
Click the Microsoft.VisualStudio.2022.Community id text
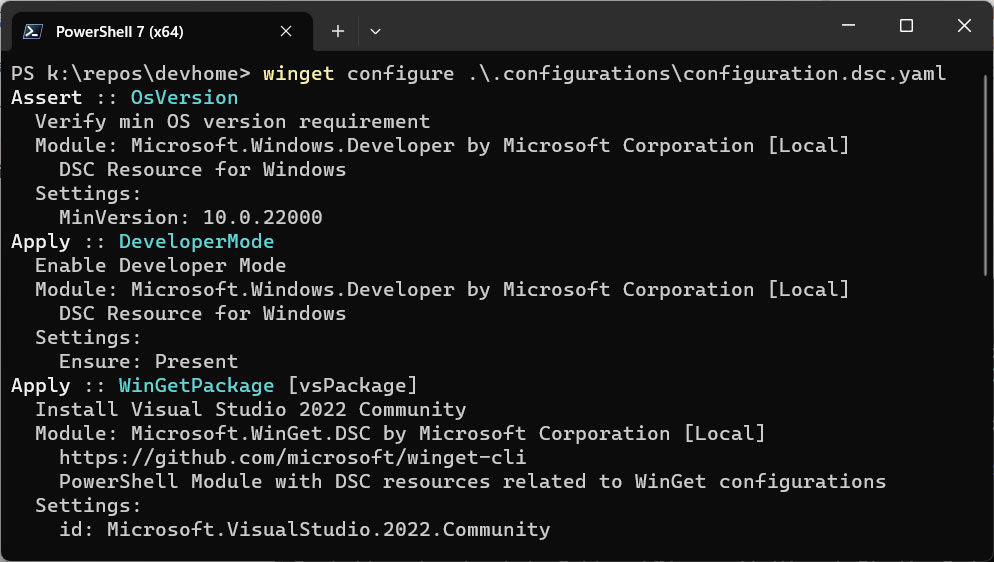pyautogui.click(x=328, y=529)
